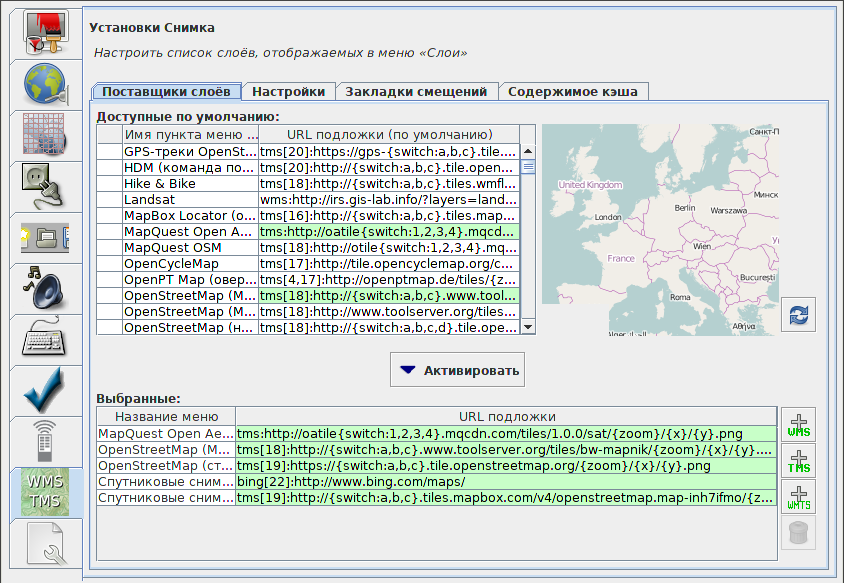Select the MapQuest OSM entry
The width and height of the screenshot is (844, 583).
(x=308, y=248)
